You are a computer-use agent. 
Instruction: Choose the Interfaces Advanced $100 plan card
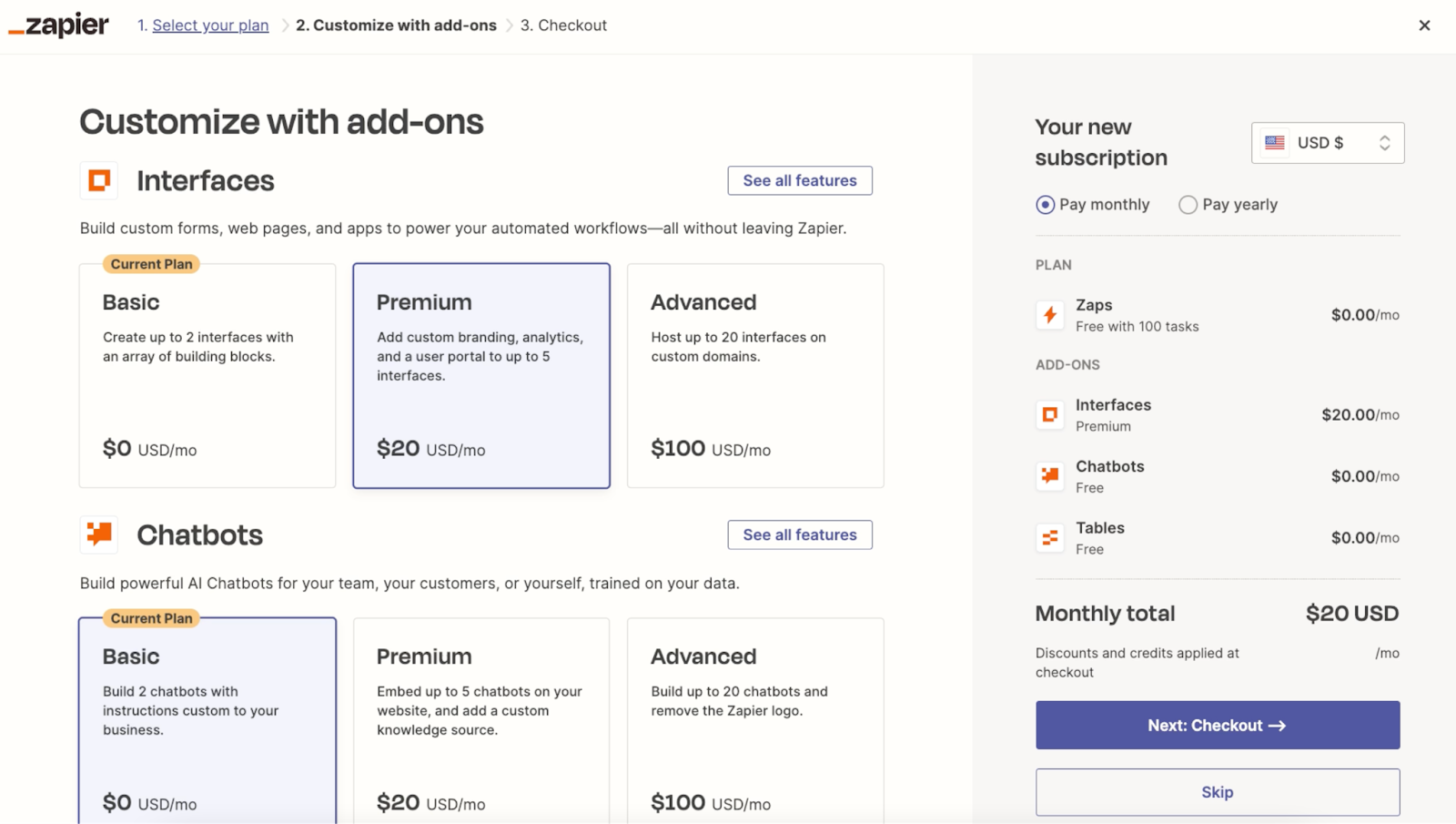point(755,376)
